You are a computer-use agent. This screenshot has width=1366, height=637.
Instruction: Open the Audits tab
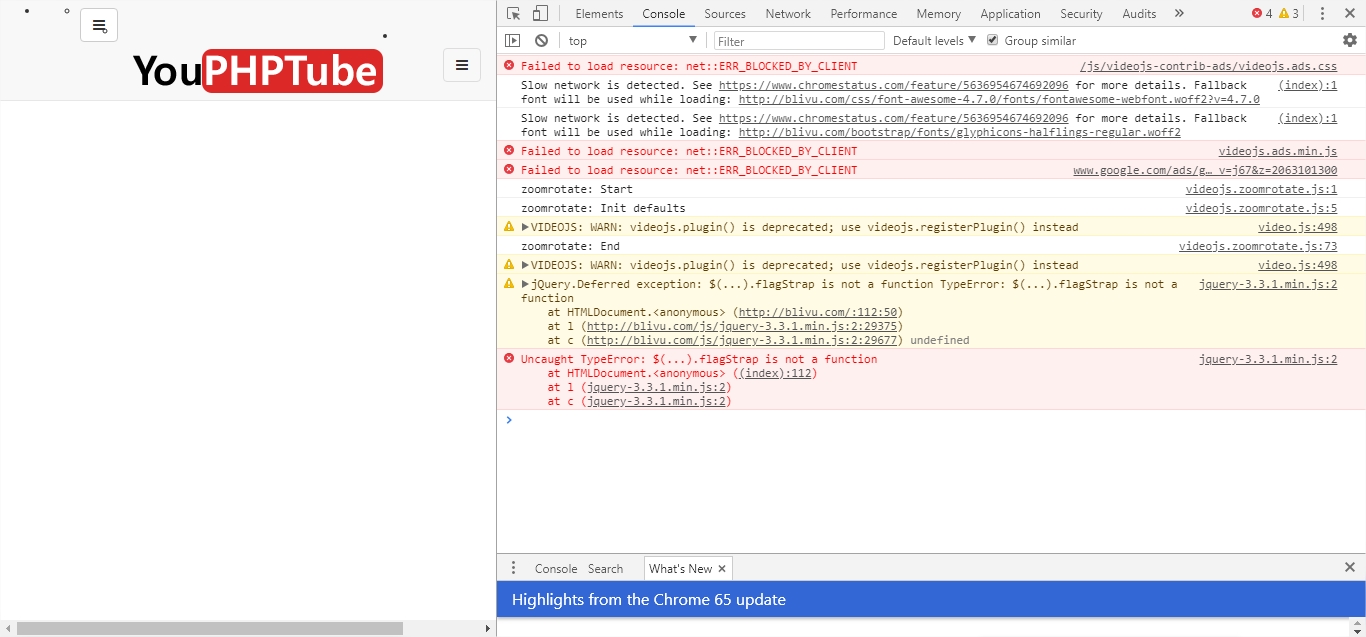(x=1139, y=14)
